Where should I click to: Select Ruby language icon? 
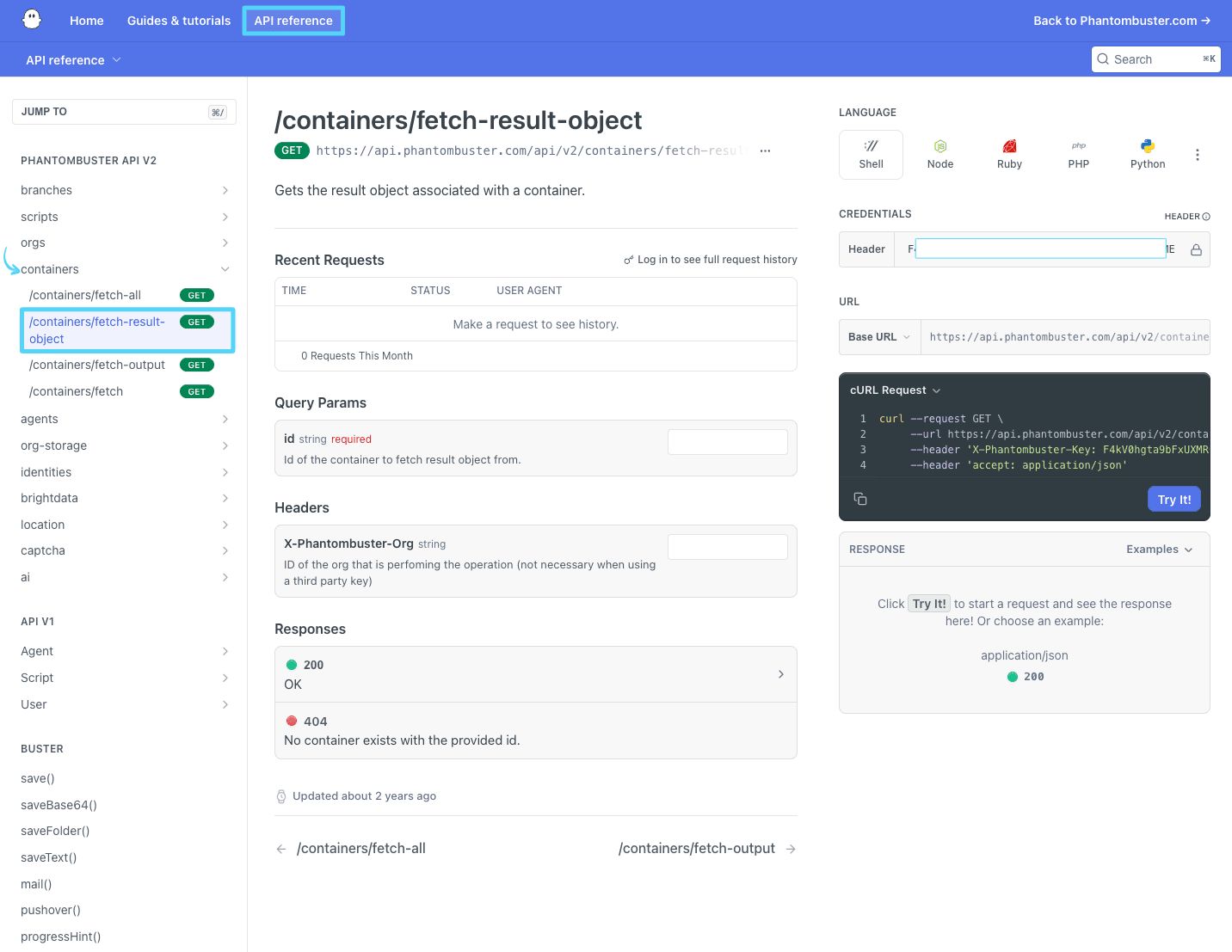pyautogui.click(x=1009, y=155)
